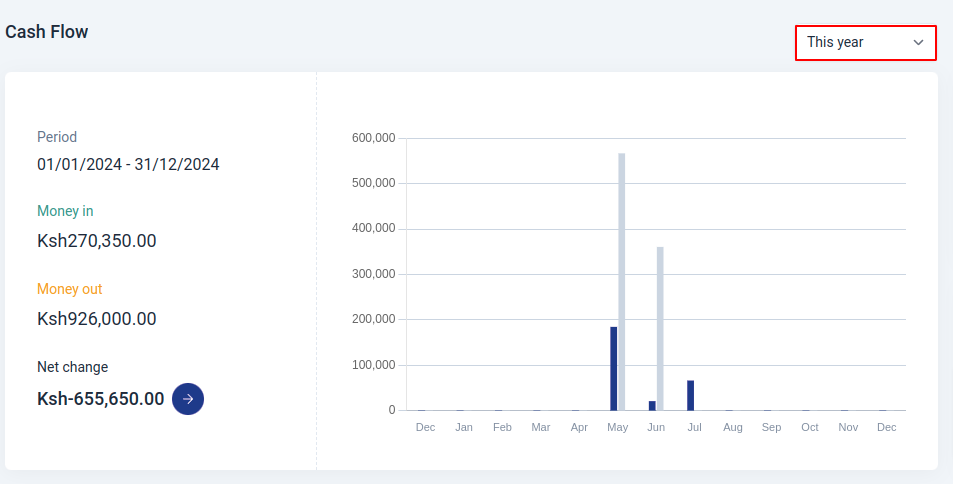The height and width of the screenshot is (484, 953).
Task: Click the May label on the chart axis
Action: point(618,427)
